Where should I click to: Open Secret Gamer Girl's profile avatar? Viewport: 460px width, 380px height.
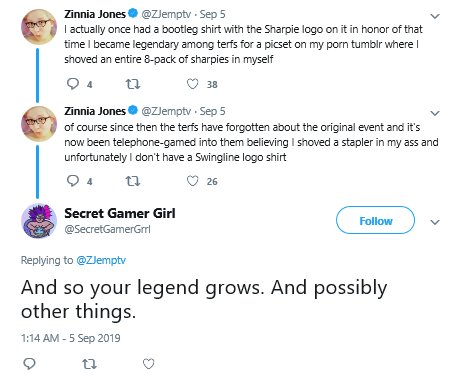pos(39,221)
